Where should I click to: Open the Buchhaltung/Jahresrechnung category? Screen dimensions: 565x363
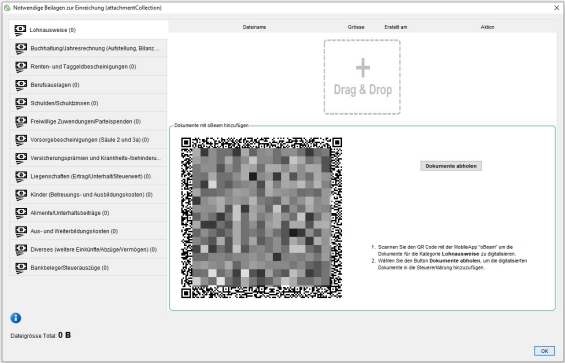tap(88, 48)
